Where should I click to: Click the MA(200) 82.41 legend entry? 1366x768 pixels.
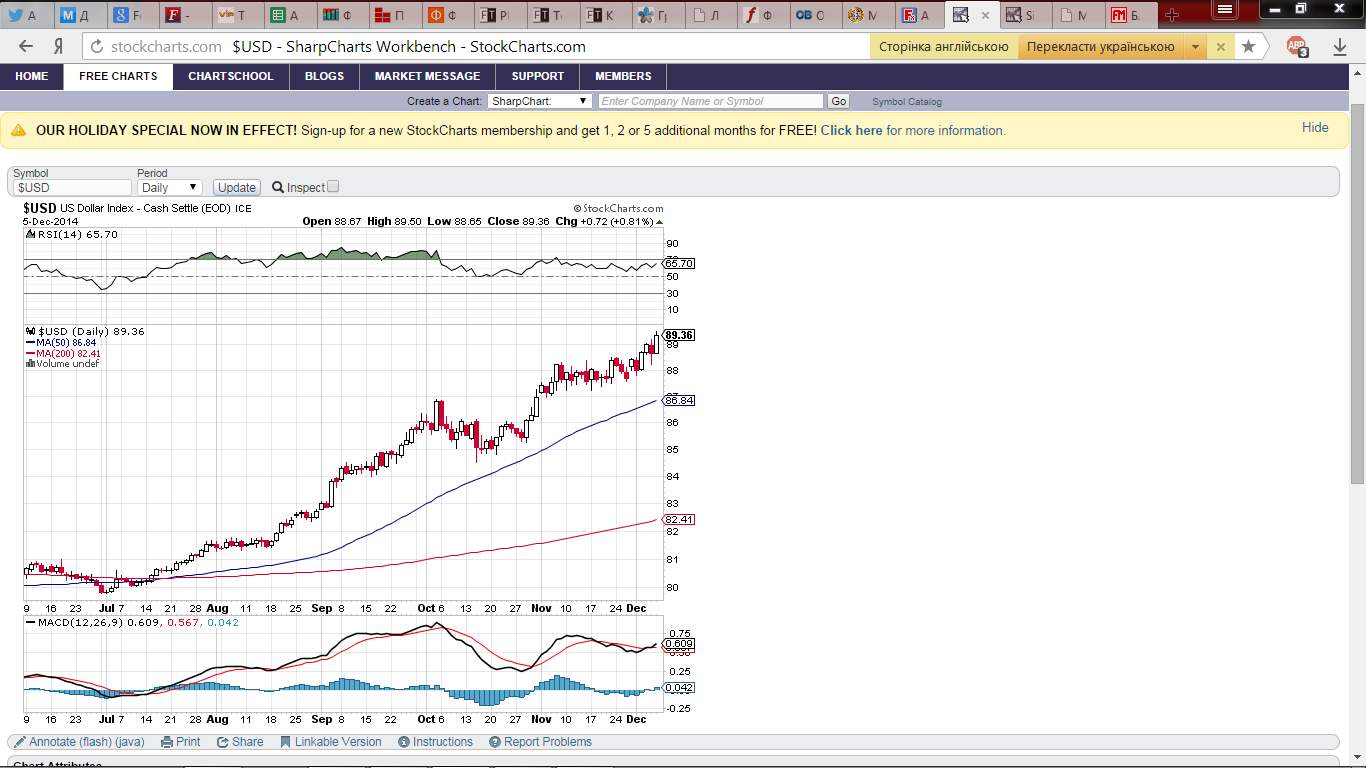(x=65, y=353)
